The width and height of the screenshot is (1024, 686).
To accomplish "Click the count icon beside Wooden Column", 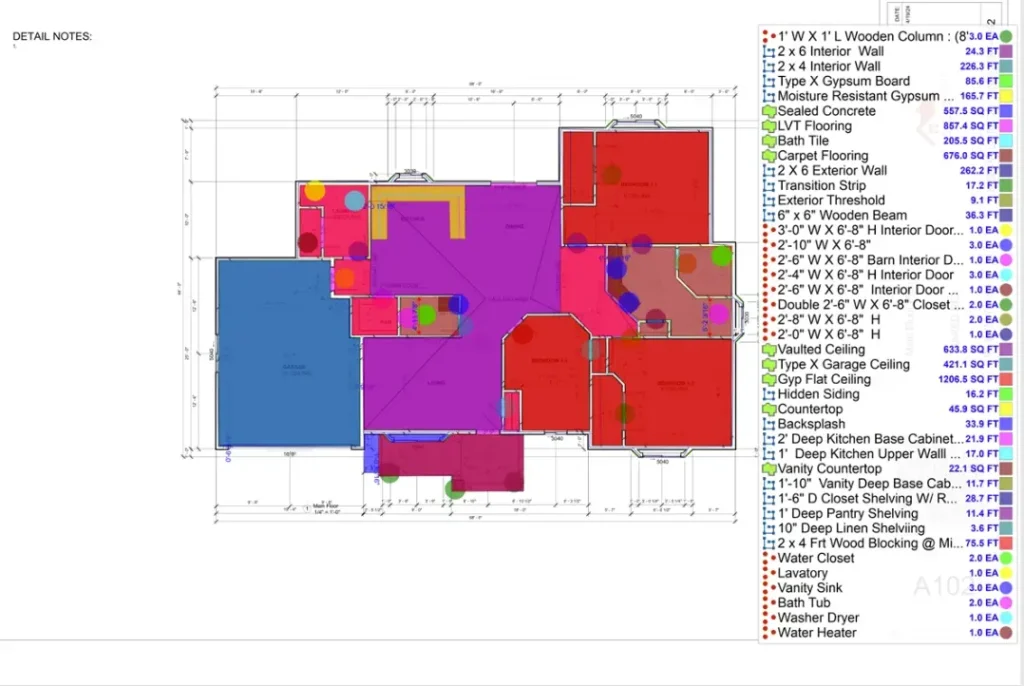I will [x=768, y=37].
